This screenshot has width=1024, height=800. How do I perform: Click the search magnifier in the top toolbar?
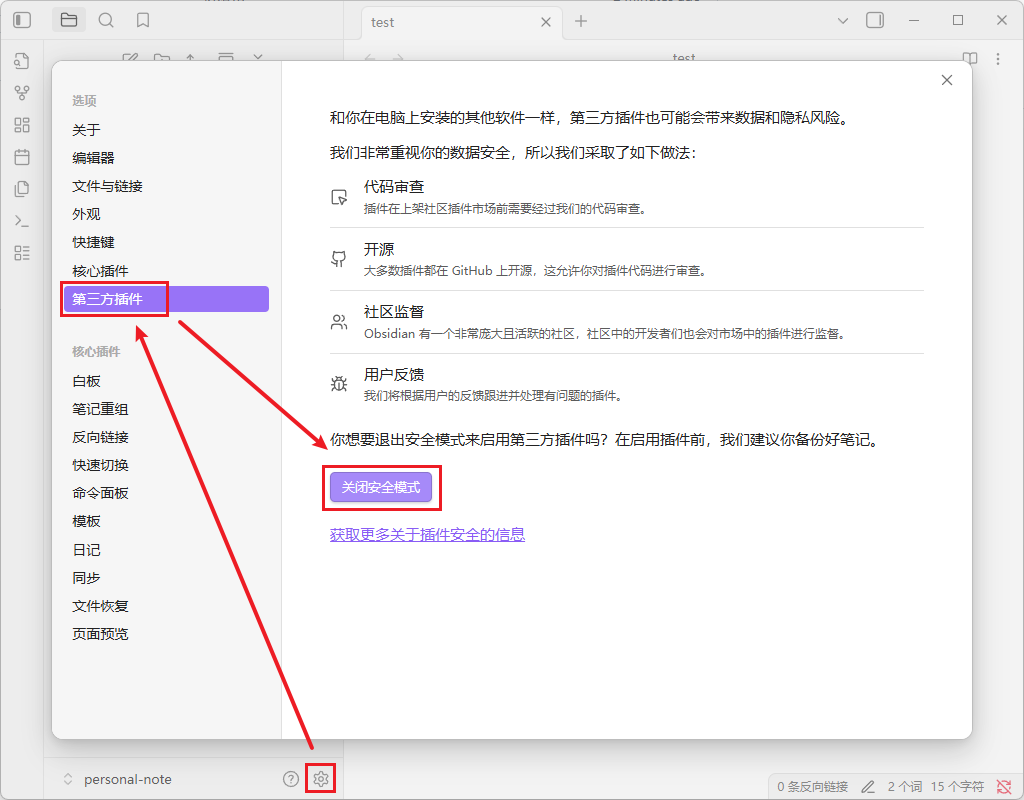tap(106, 19)
